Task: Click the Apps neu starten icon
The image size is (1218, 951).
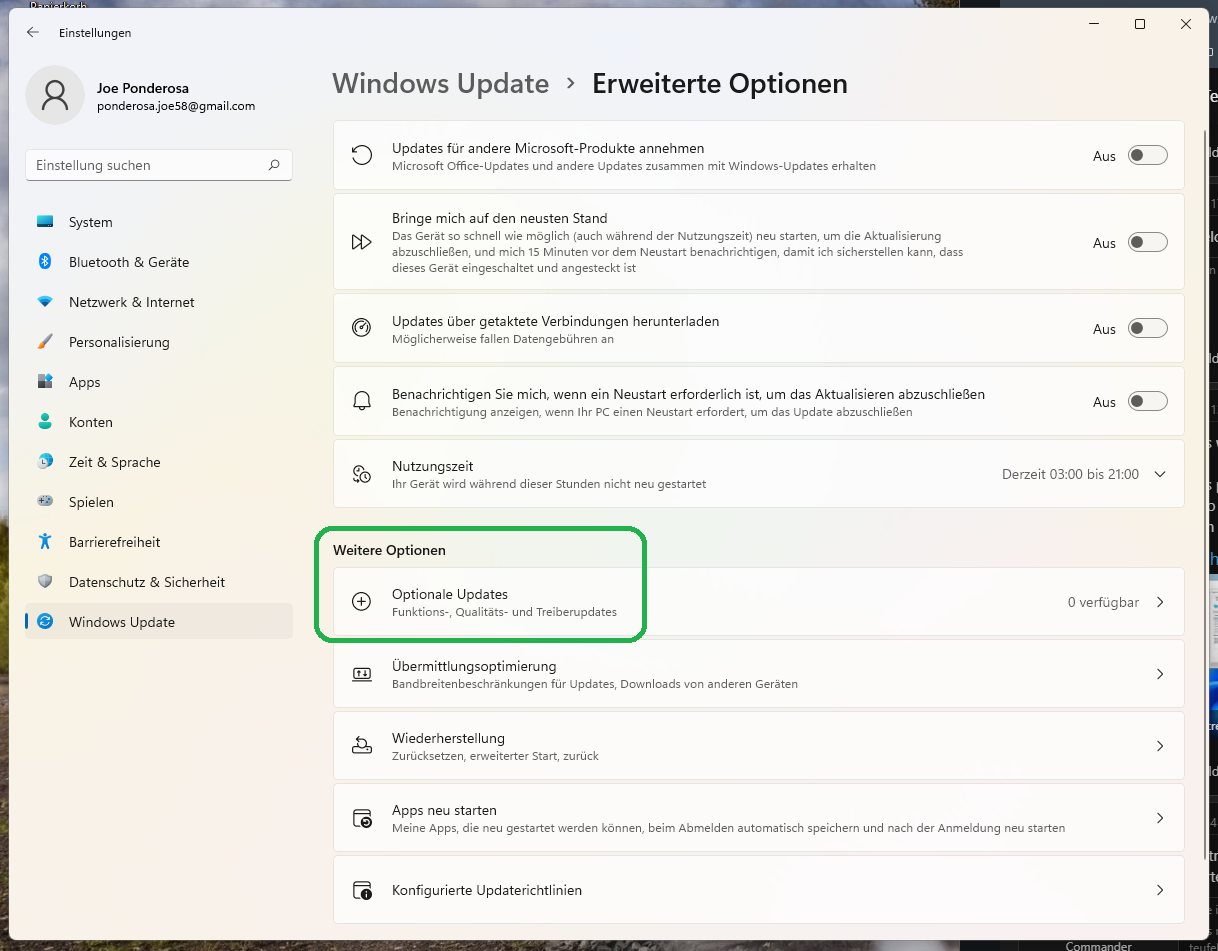Action: point(362,818)
